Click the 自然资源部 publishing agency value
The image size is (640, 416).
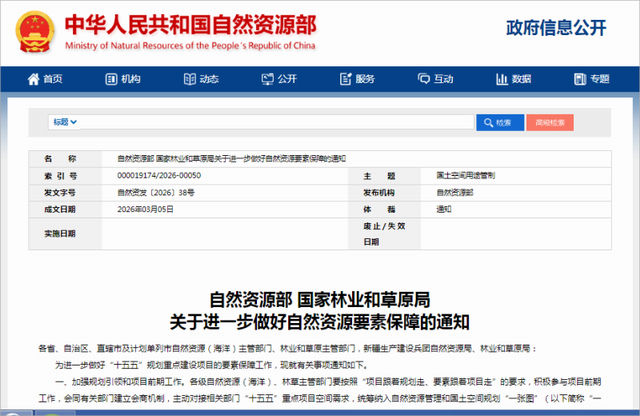coord(455,193)
